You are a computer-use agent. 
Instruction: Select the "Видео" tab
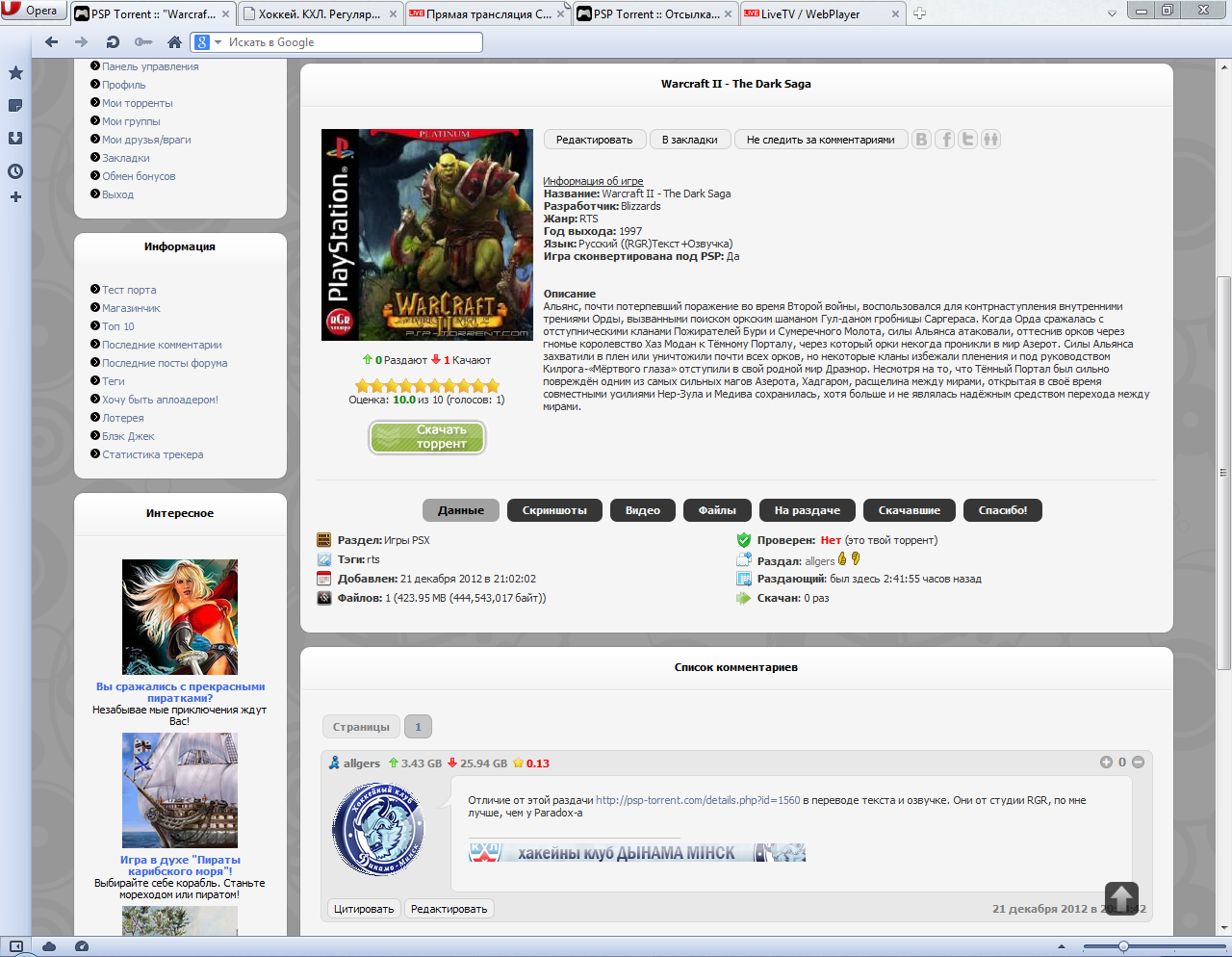coord(642,510)
